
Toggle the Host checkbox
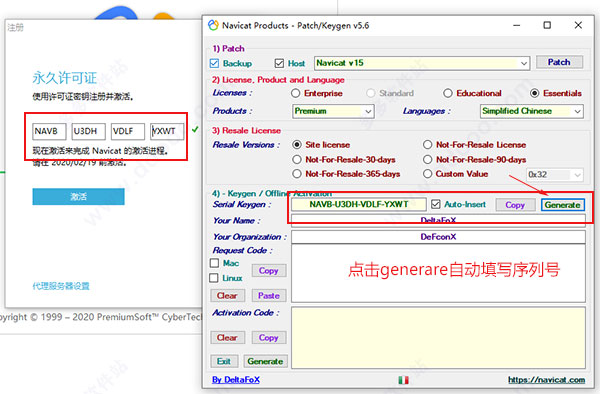pyautogui.click(x=279, y=63)
